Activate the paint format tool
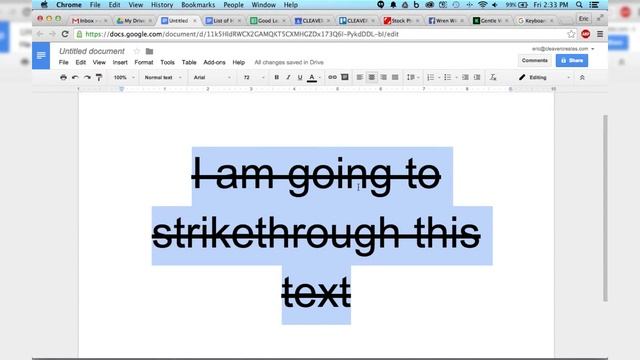 tap(99, 77)
